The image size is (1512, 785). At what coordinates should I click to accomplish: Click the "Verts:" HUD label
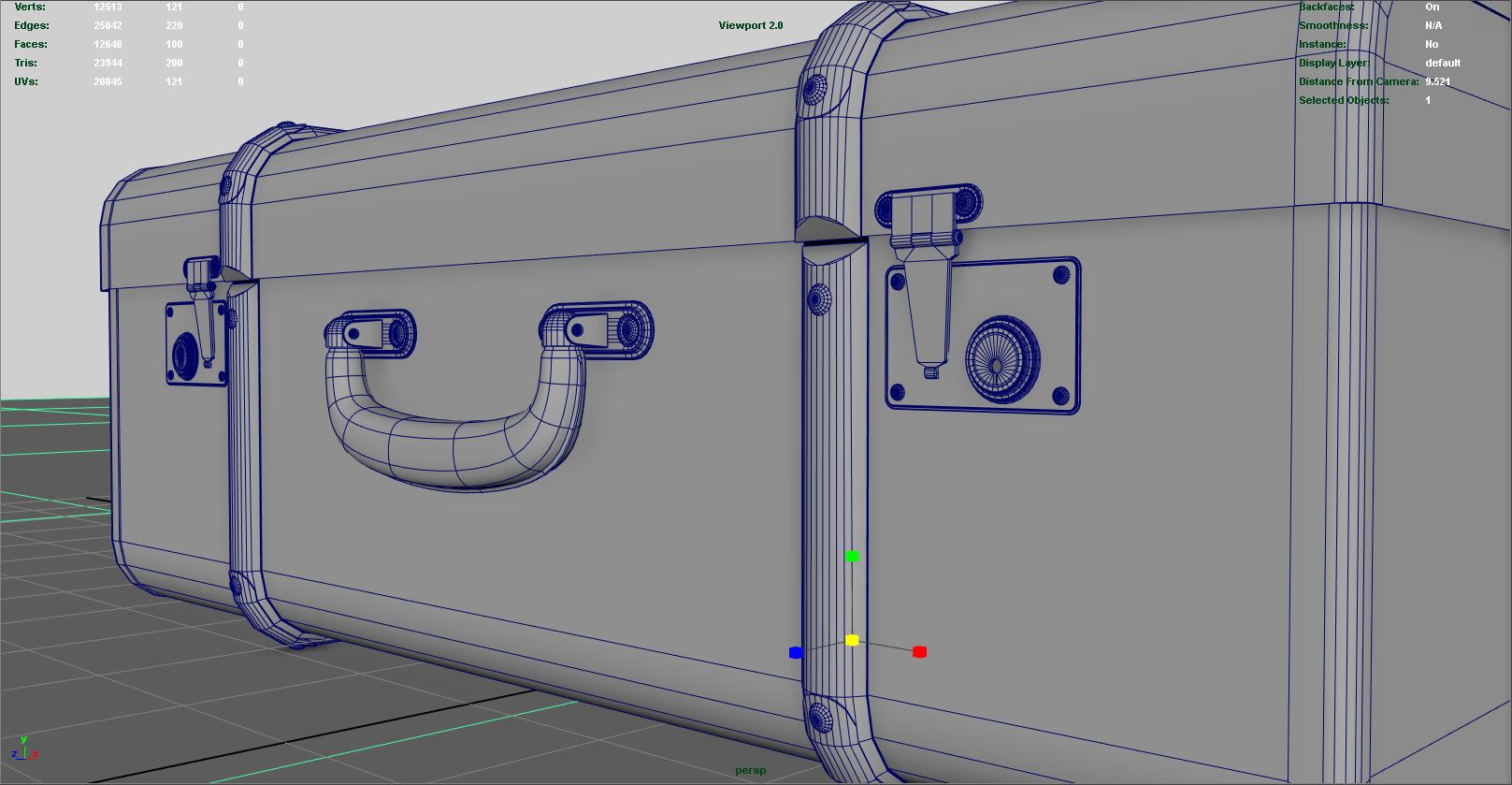pos(30,7)
